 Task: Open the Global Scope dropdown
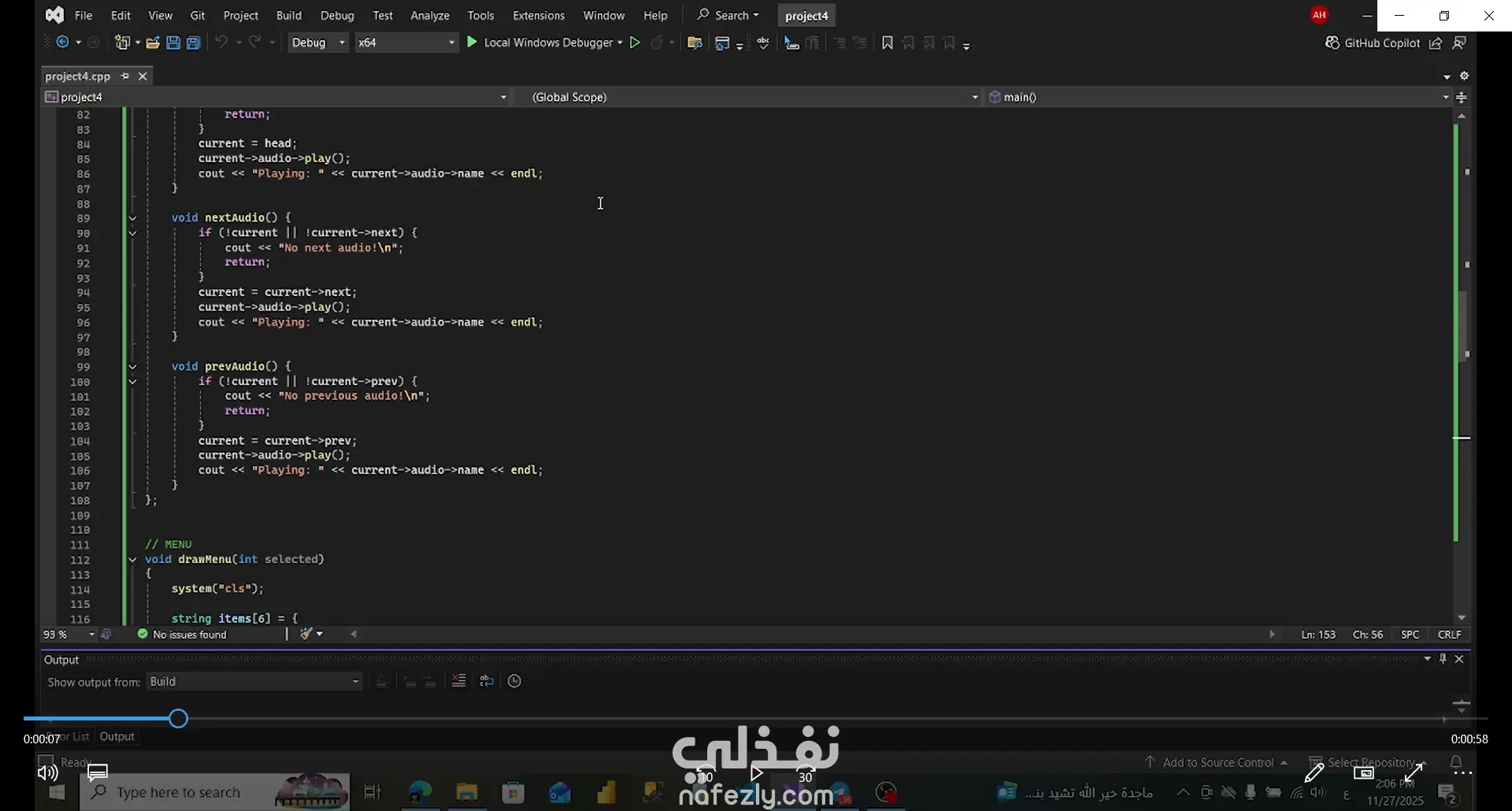coord(748,97)
